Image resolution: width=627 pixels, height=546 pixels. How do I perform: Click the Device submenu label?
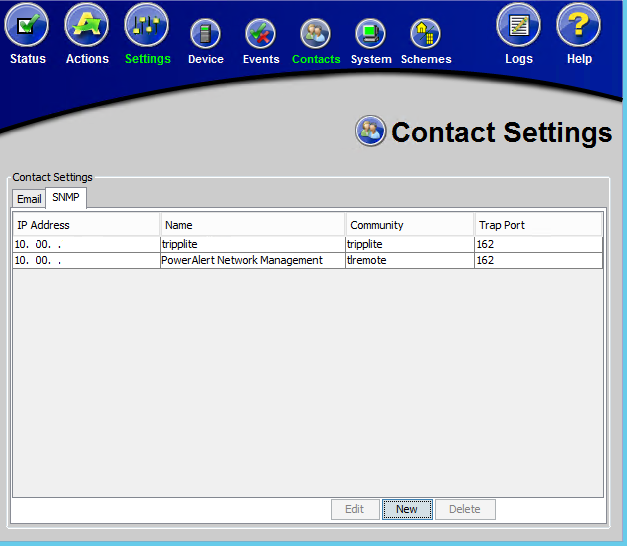(206, 59)
